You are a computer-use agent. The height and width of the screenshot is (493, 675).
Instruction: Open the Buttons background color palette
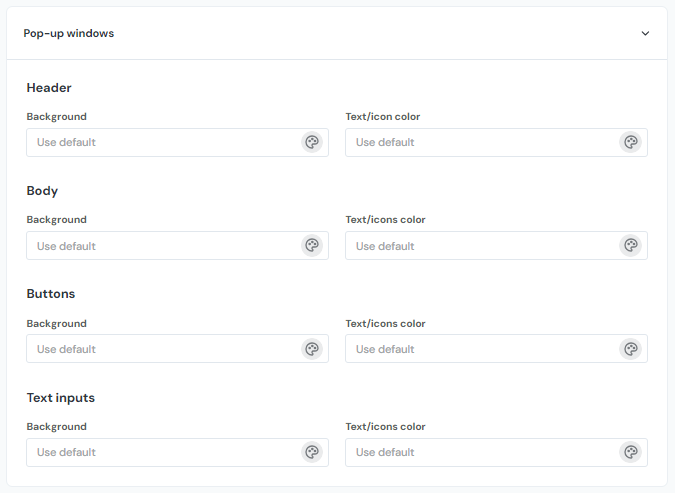pyautogui.click(x=312, y=349)
